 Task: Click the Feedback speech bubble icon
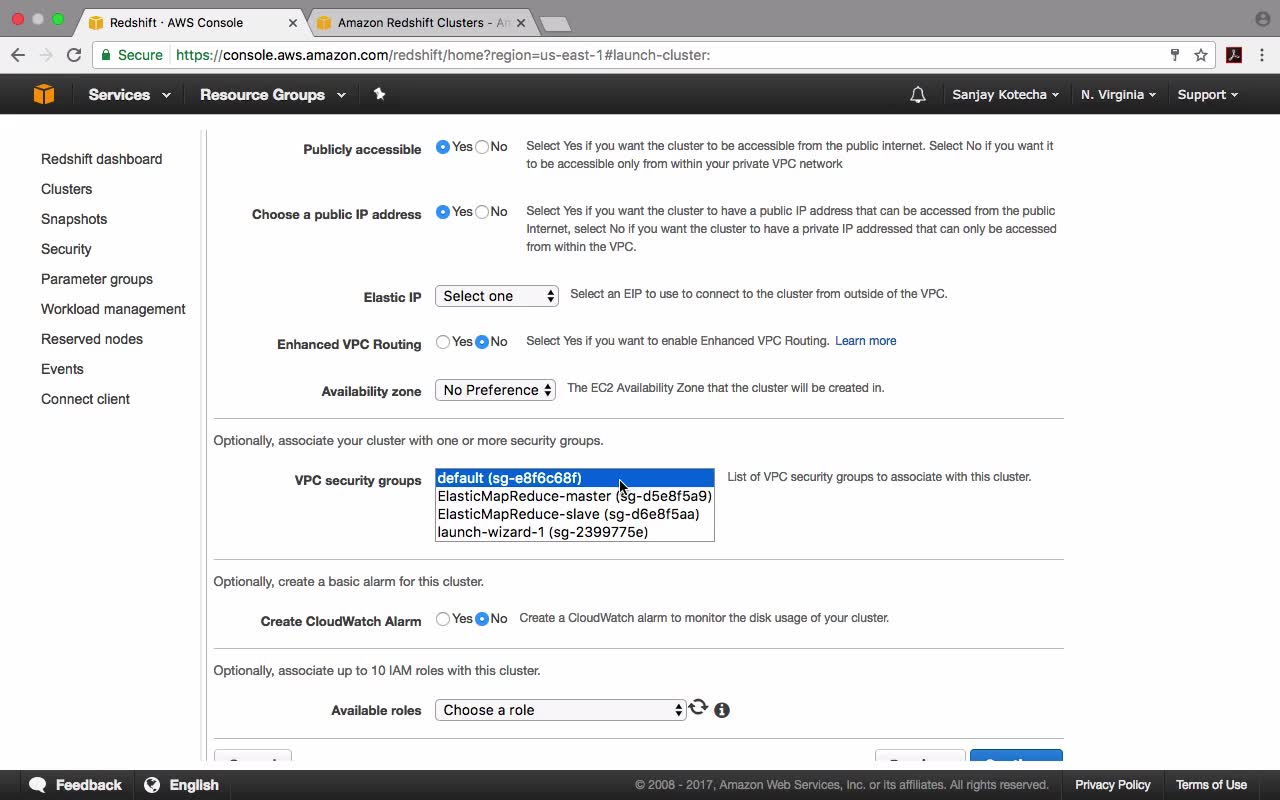tap(38, 785)
